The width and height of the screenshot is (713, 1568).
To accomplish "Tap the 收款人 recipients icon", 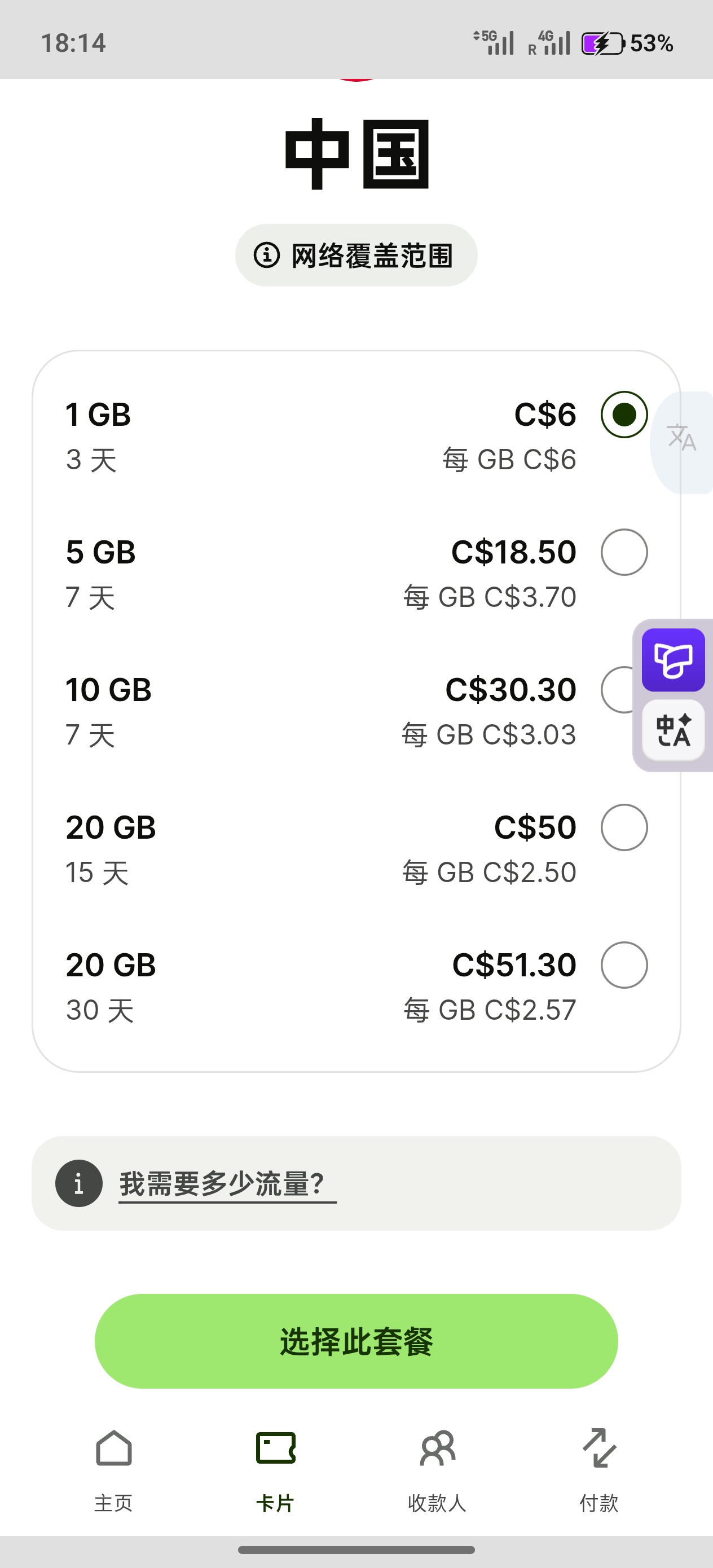I will 437,1447.
